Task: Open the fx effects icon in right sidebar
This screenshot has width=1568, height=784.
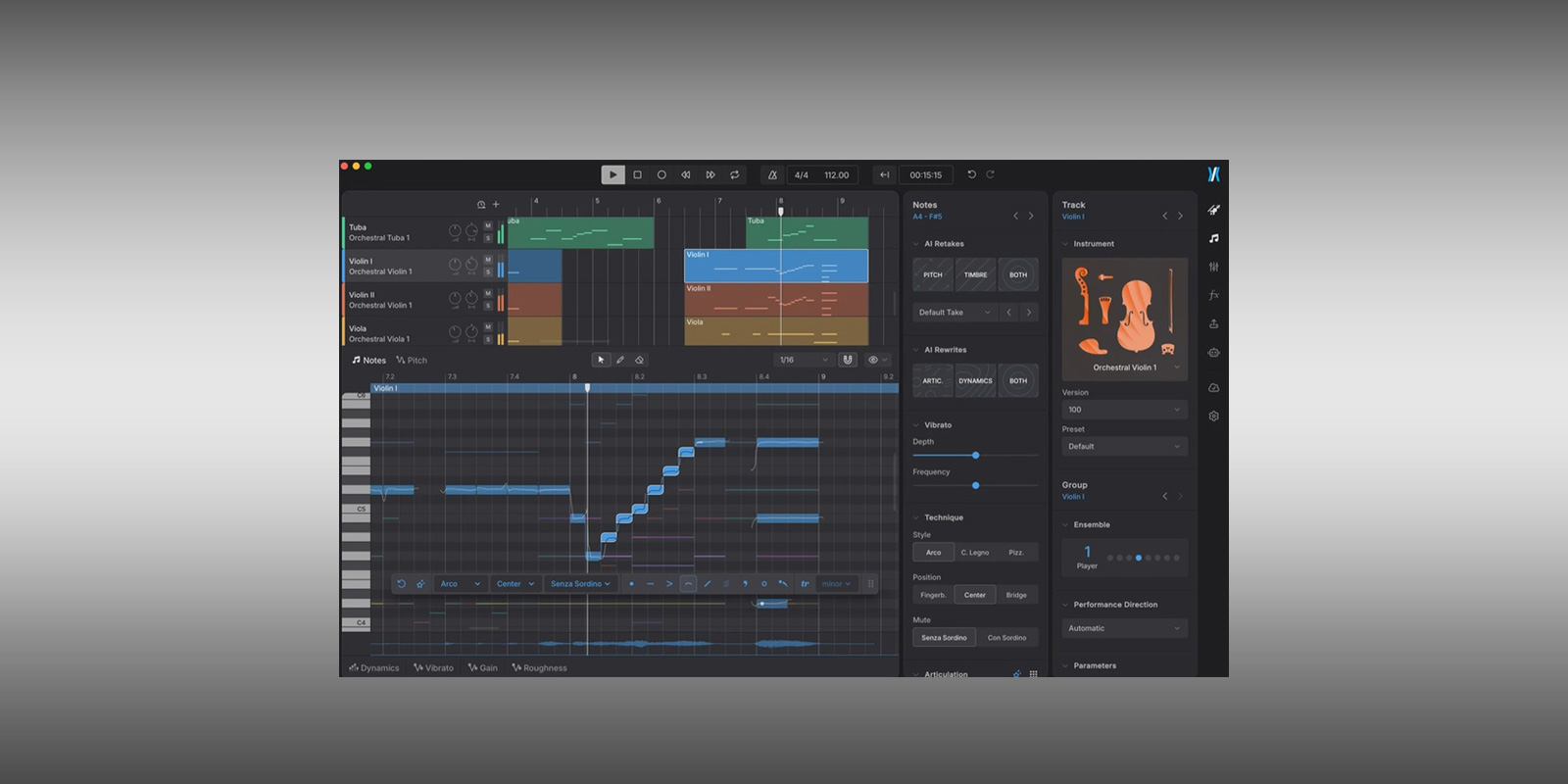Action: [1213, 295]
